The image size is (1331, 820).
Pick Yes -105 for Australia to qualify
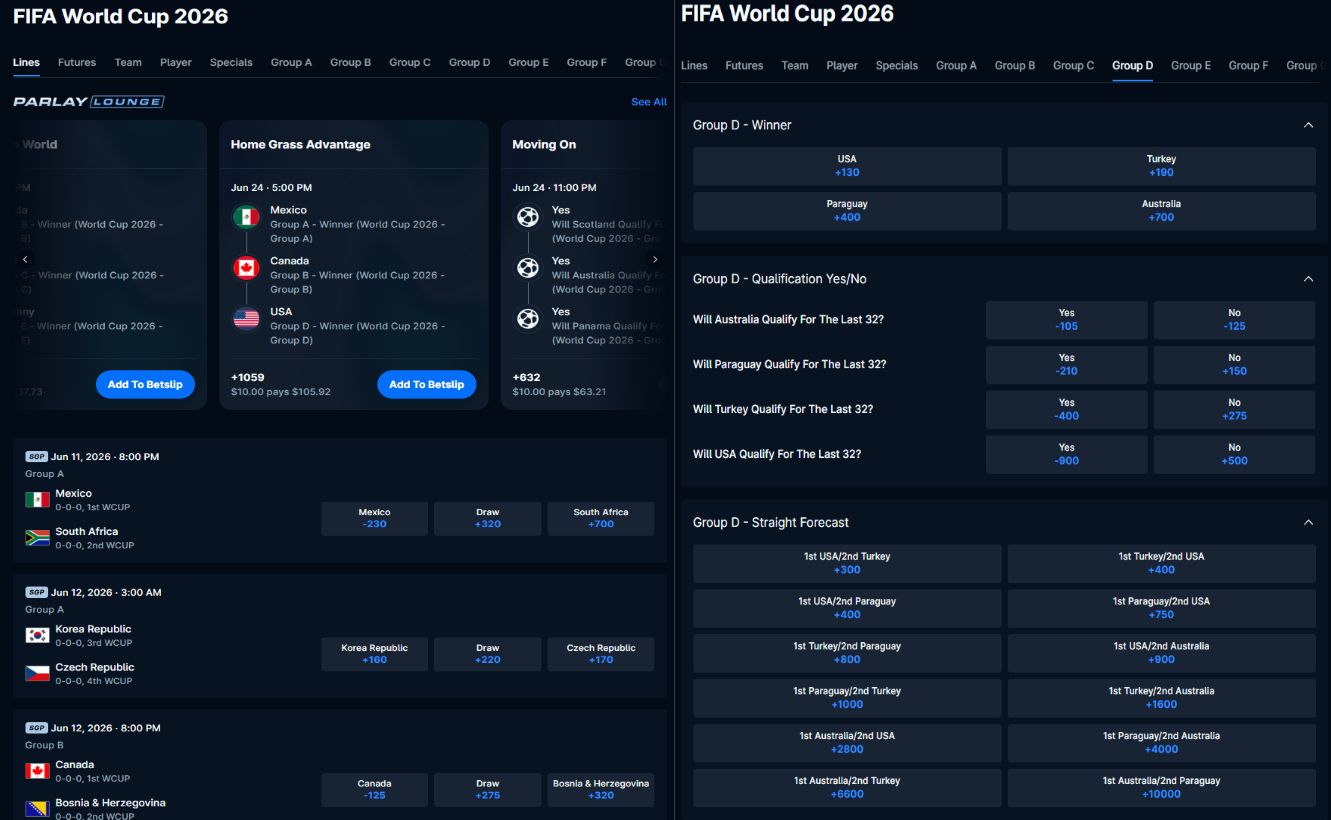click(x=1067, y=320)
